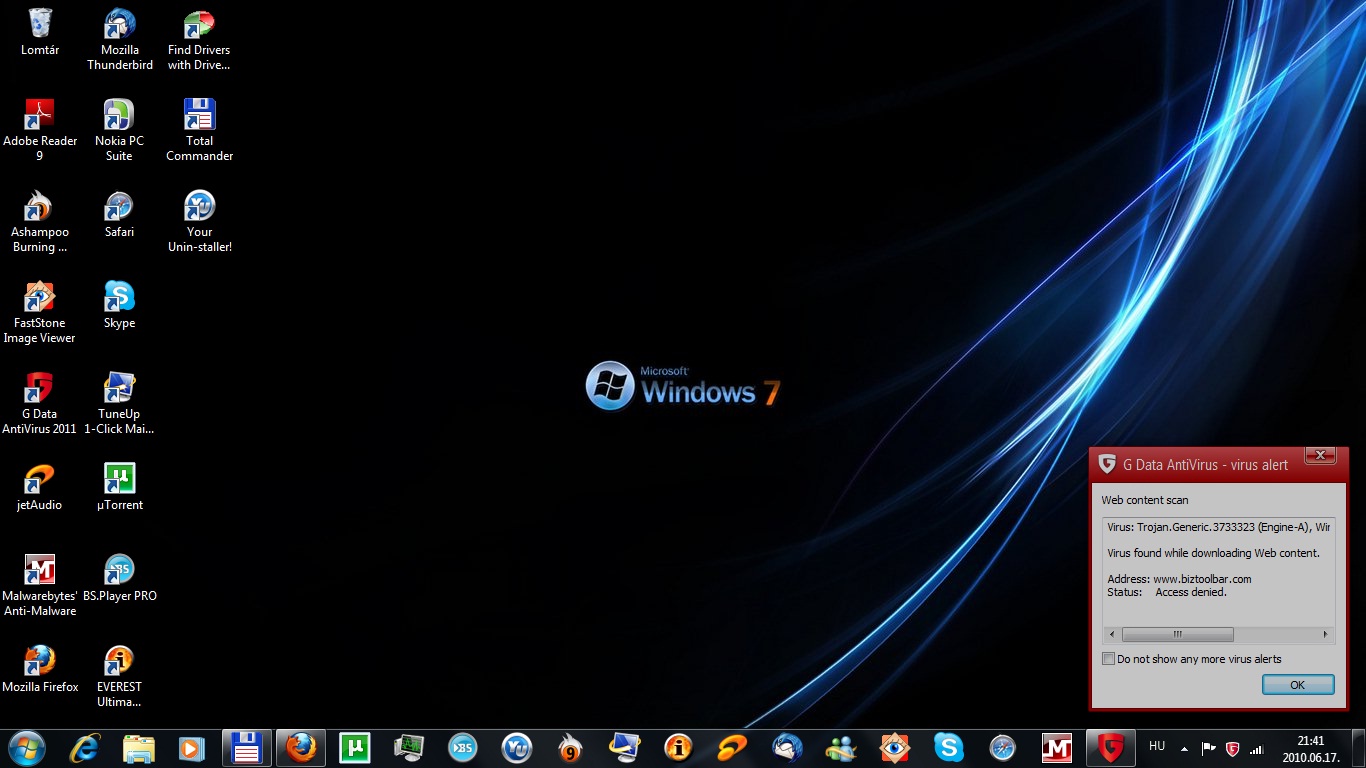This screenshot has width=1366, height=768.
Task: Launch FastStone eye icon in taskbar
Action: pyautogui.click(x=894, y=748)
